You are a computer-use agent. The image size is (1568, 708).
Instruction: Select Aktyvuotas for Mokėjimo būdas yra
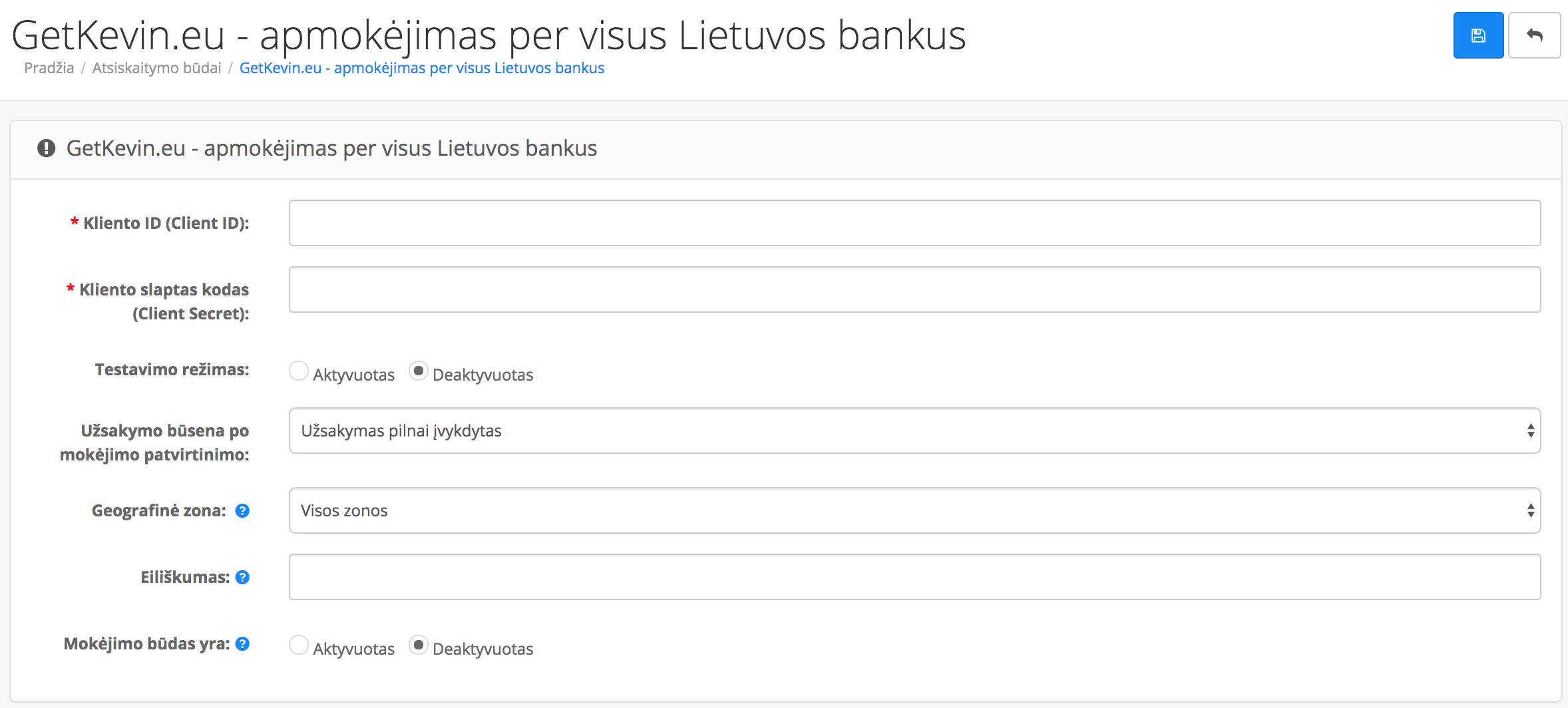pyautogui.click(x=299, y=645)
